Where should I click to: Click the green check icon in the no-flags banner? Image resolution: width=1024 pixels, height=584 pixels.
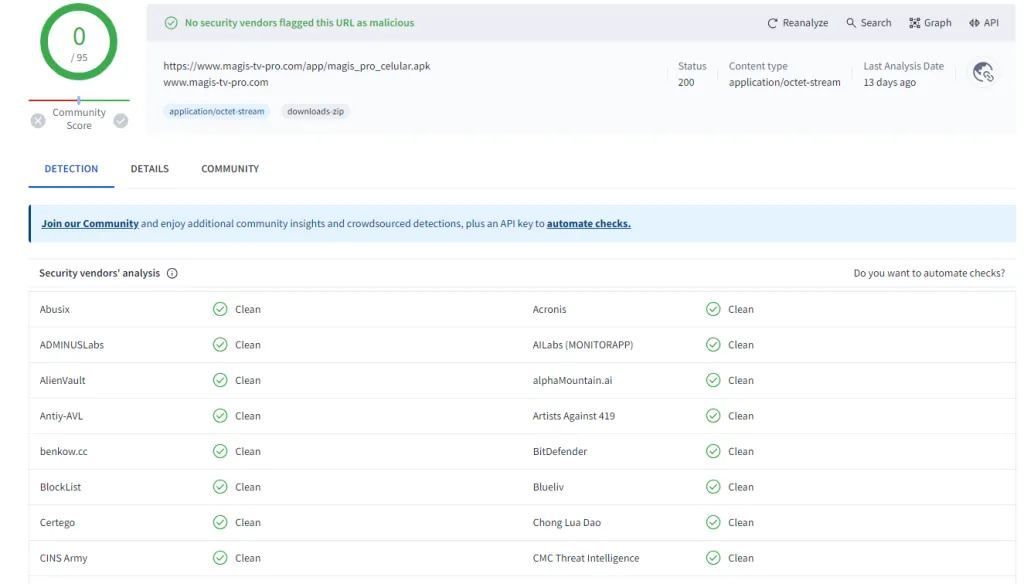[x=171, y=23]
